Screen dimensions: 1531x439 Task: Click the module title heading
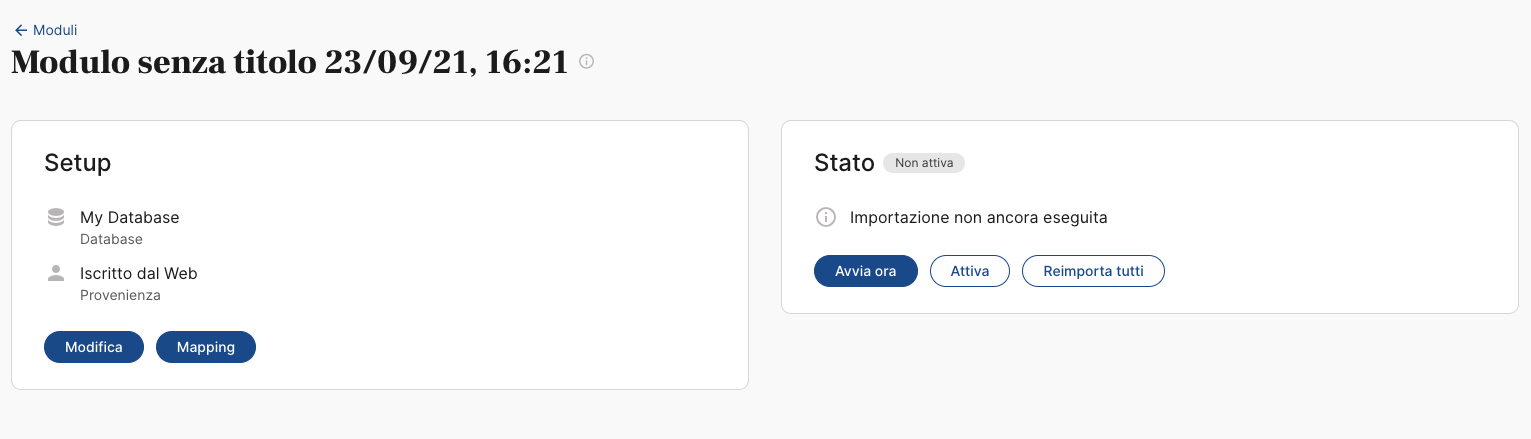(x=289, y=62)
